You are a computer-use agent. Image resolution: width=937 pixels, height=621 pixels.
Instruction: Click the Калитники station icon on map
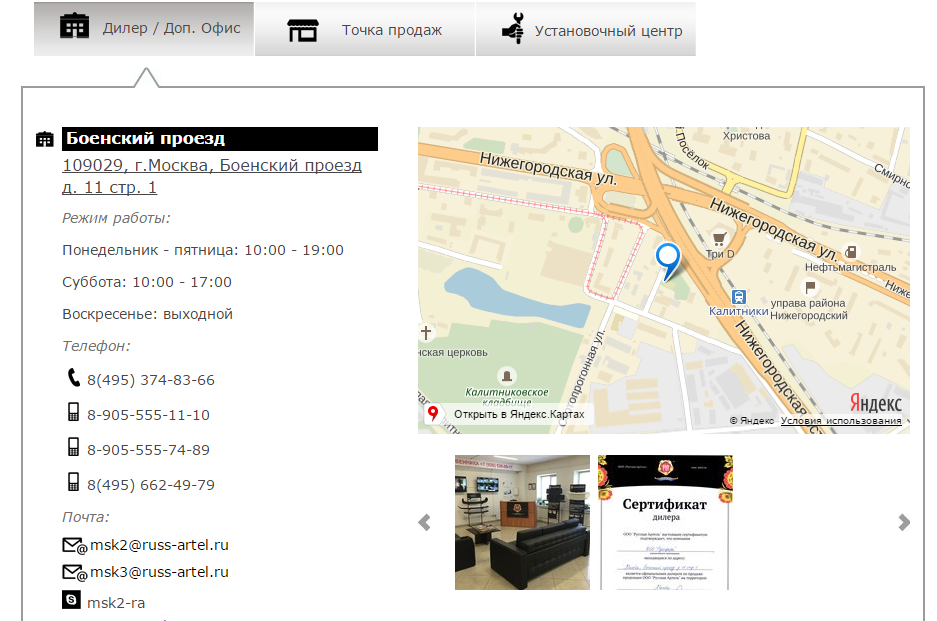[739, 297]
